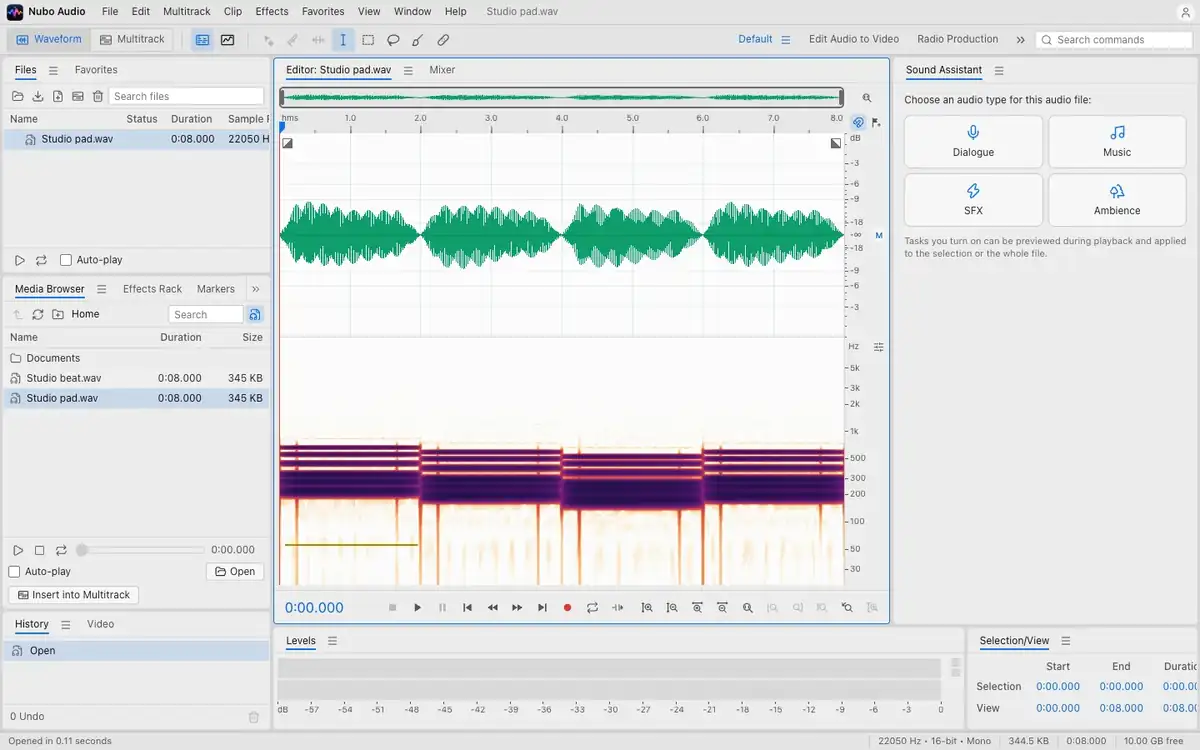This screenshot has height=750, width=1200.
Task: Select Studio beat.wav in Media Browser
Action: [x=136, y=378]
